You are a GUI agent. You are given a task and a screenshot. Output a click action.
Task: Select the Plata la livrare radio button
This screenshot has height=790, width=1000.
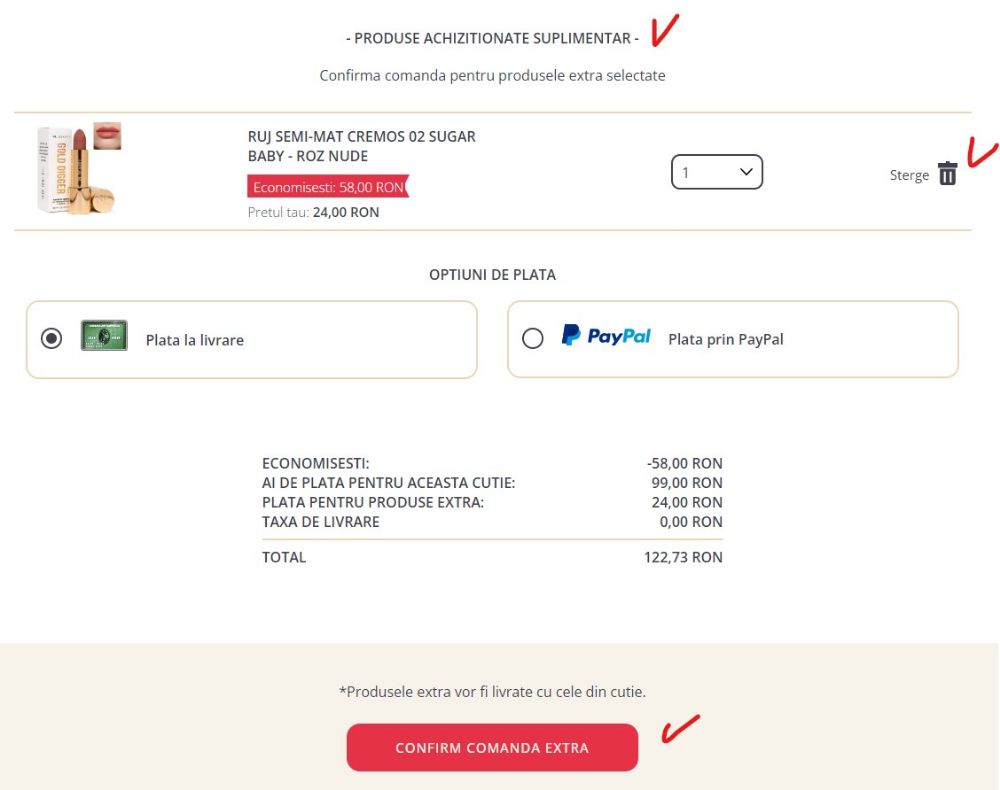click(x=51, y=339)
